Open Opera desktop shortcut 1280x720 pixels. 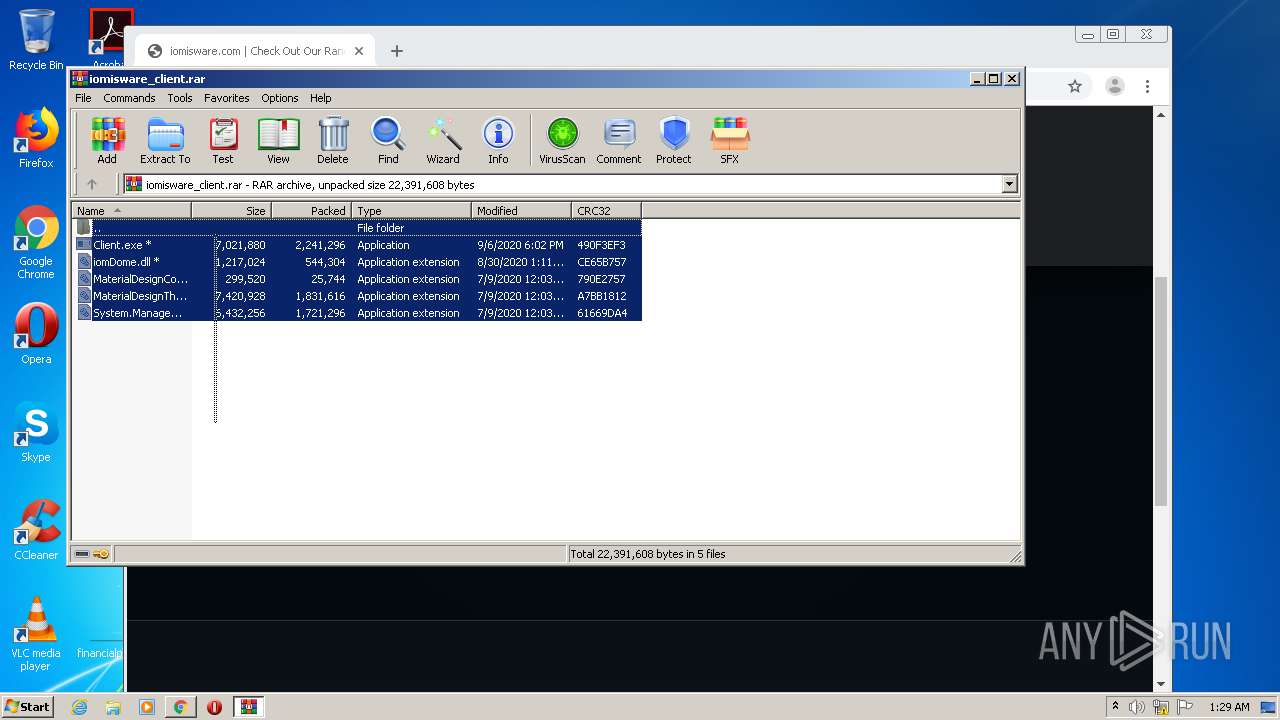(36, 334)
